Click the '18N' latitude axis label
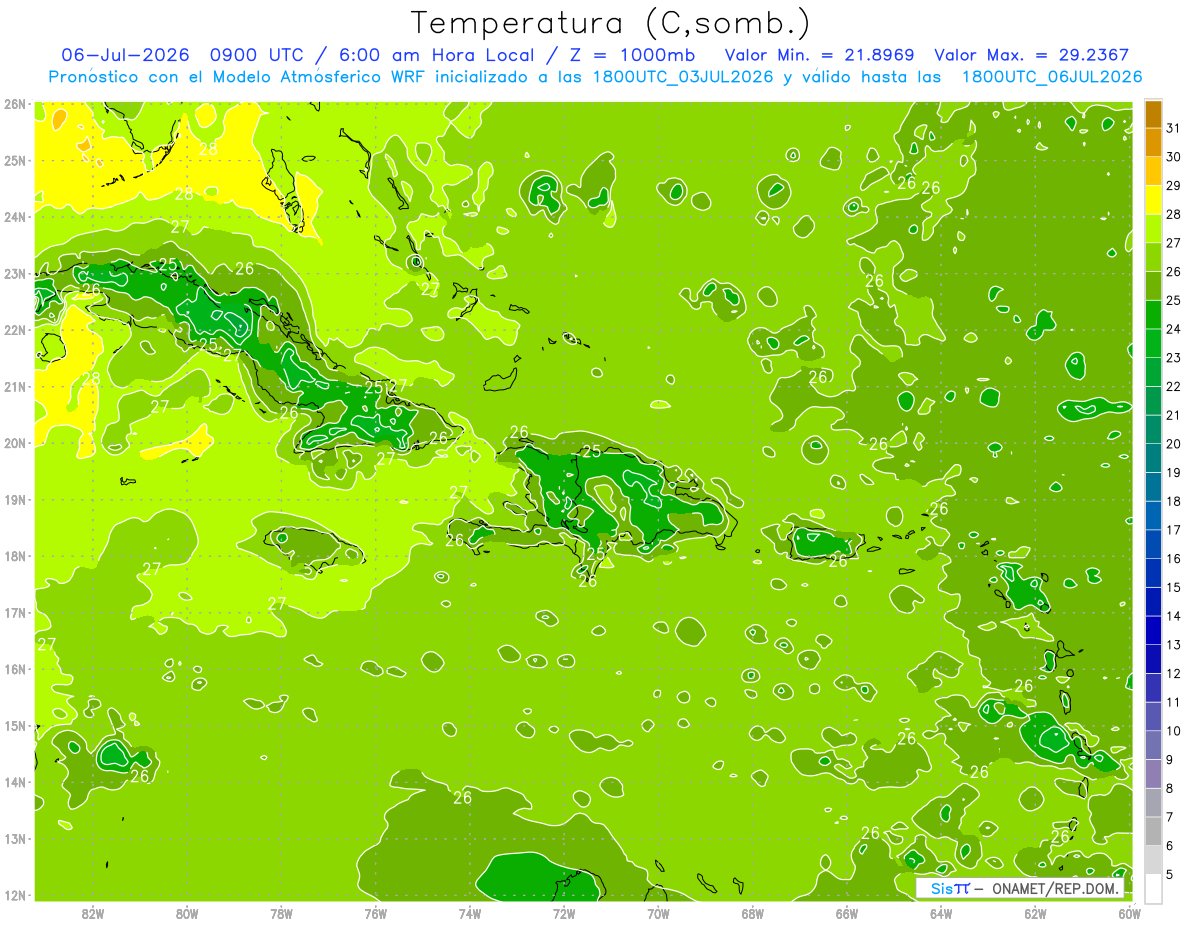 [14, 556]
